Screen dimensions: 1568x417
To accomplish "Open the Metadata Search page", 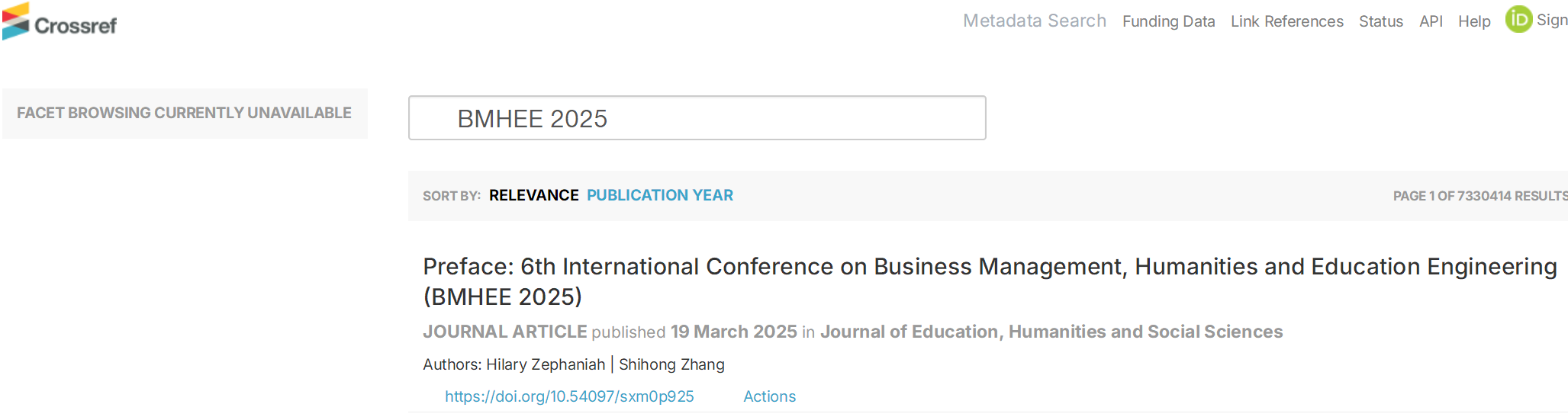I will point(1034,21).
